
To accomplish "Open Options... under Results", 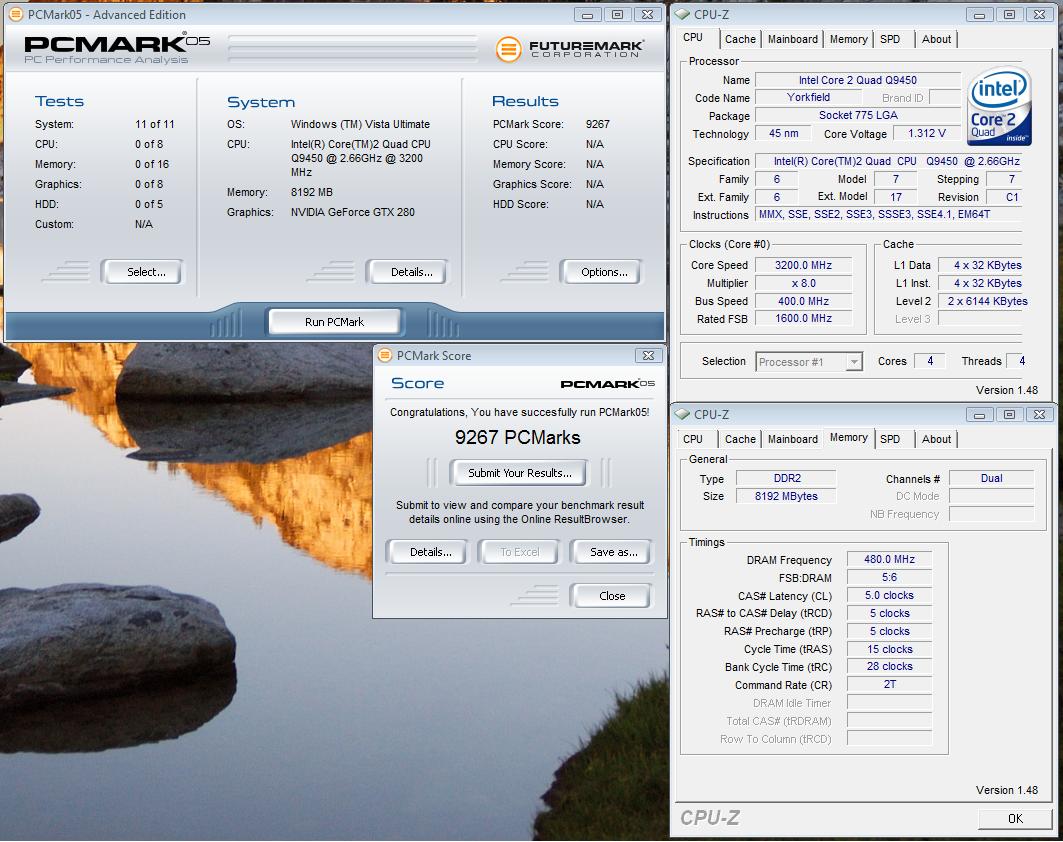I will click(601, 272).
